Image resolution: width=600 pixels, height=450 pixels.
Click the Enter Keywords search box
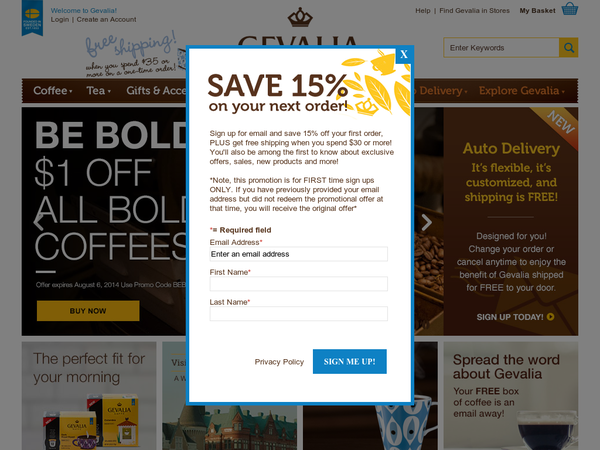click(501, 48)
